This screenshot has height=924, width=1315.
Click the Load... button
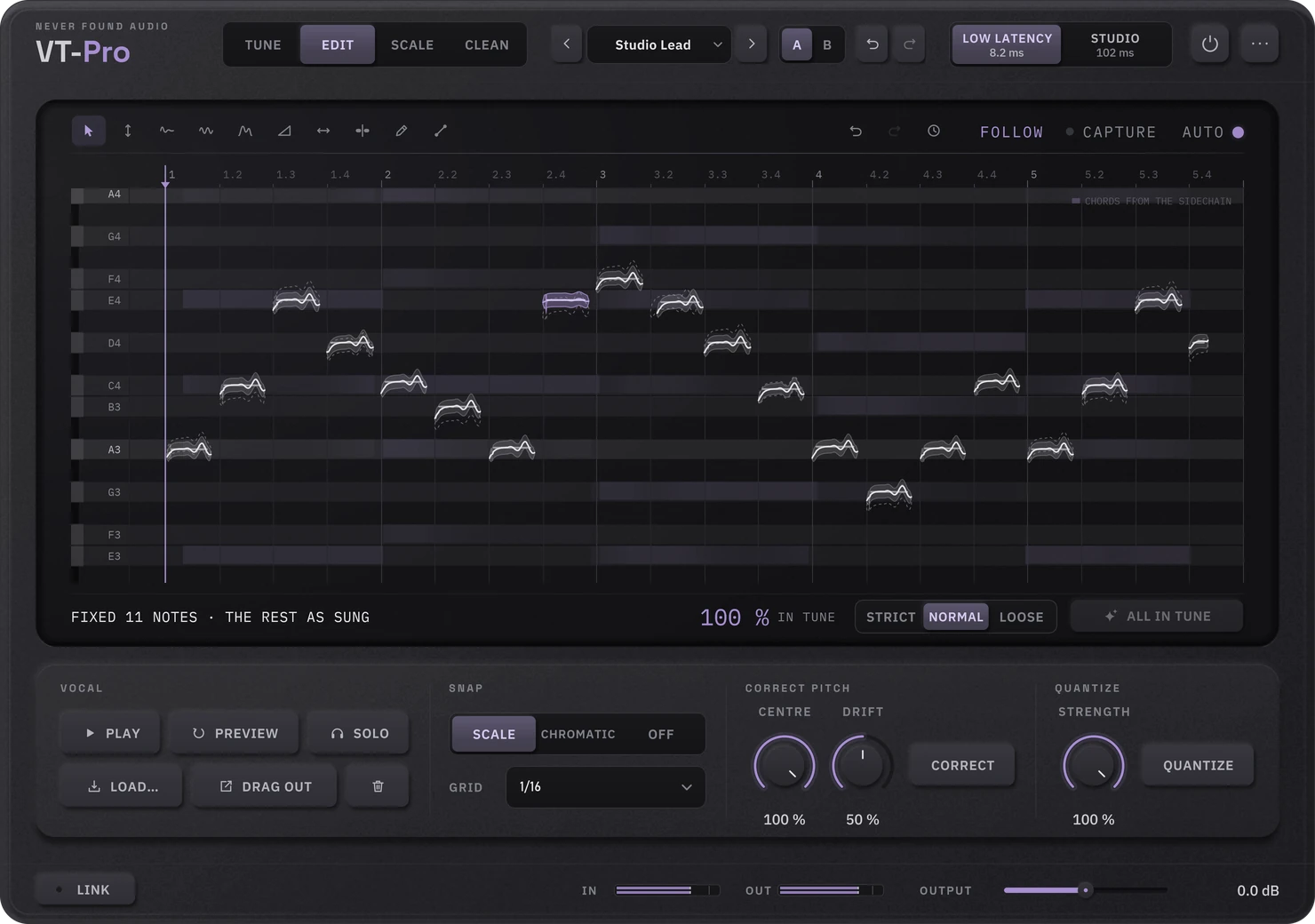[122, 786]
